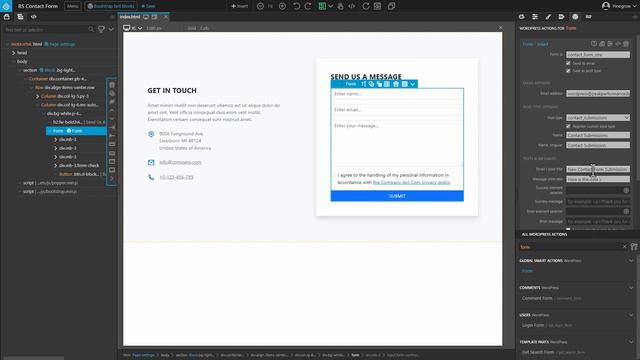640x360 pixels.
Task: Collapse the Comments actions section
Action: coord(631,288)
